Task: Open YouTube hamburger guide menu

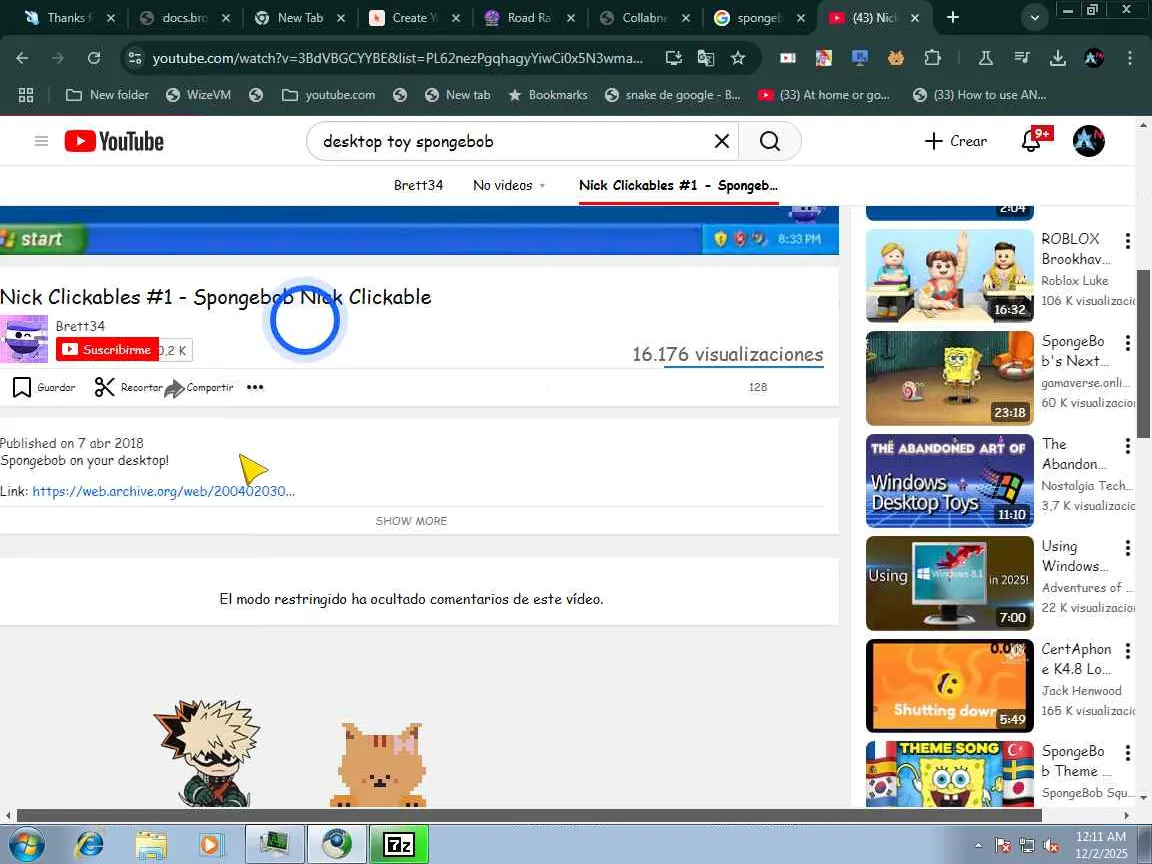Action: click(41, 141)
